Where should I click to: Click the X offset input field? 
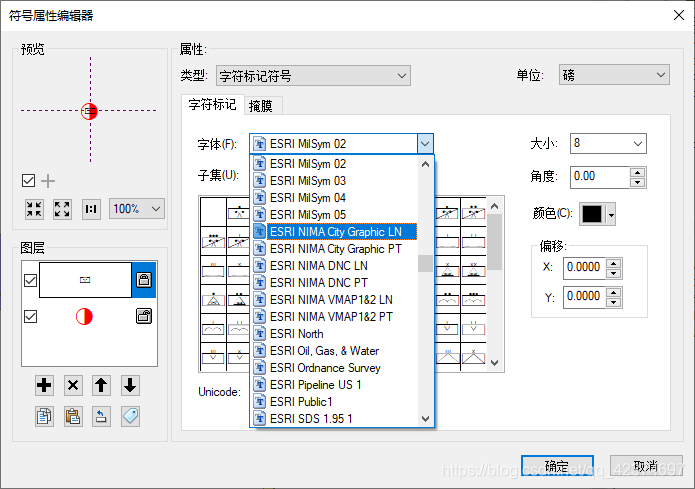[584, 268]
